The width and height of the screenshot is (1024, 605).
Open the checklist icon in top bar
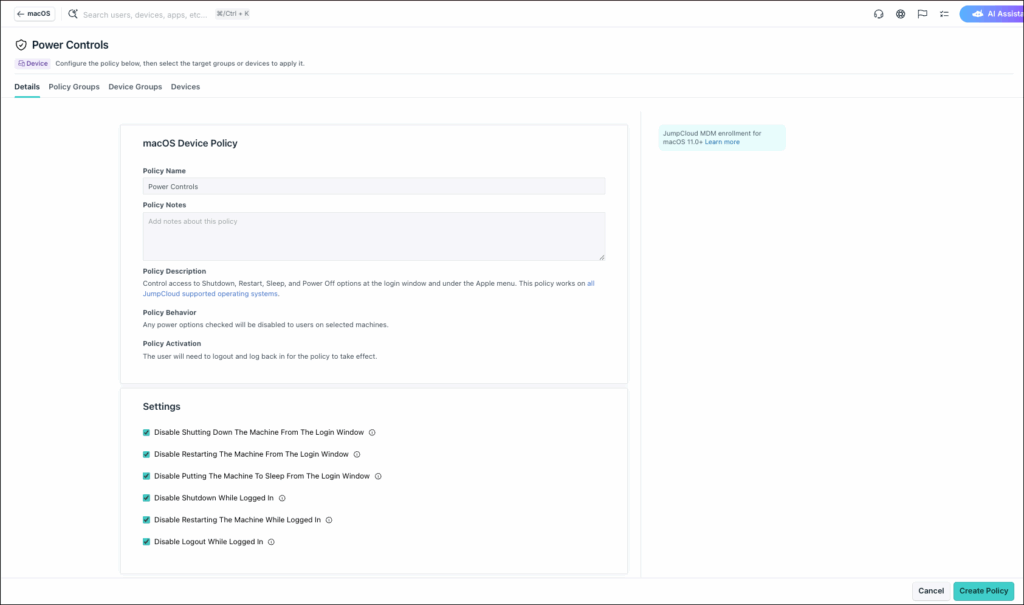tap(944, 14)
